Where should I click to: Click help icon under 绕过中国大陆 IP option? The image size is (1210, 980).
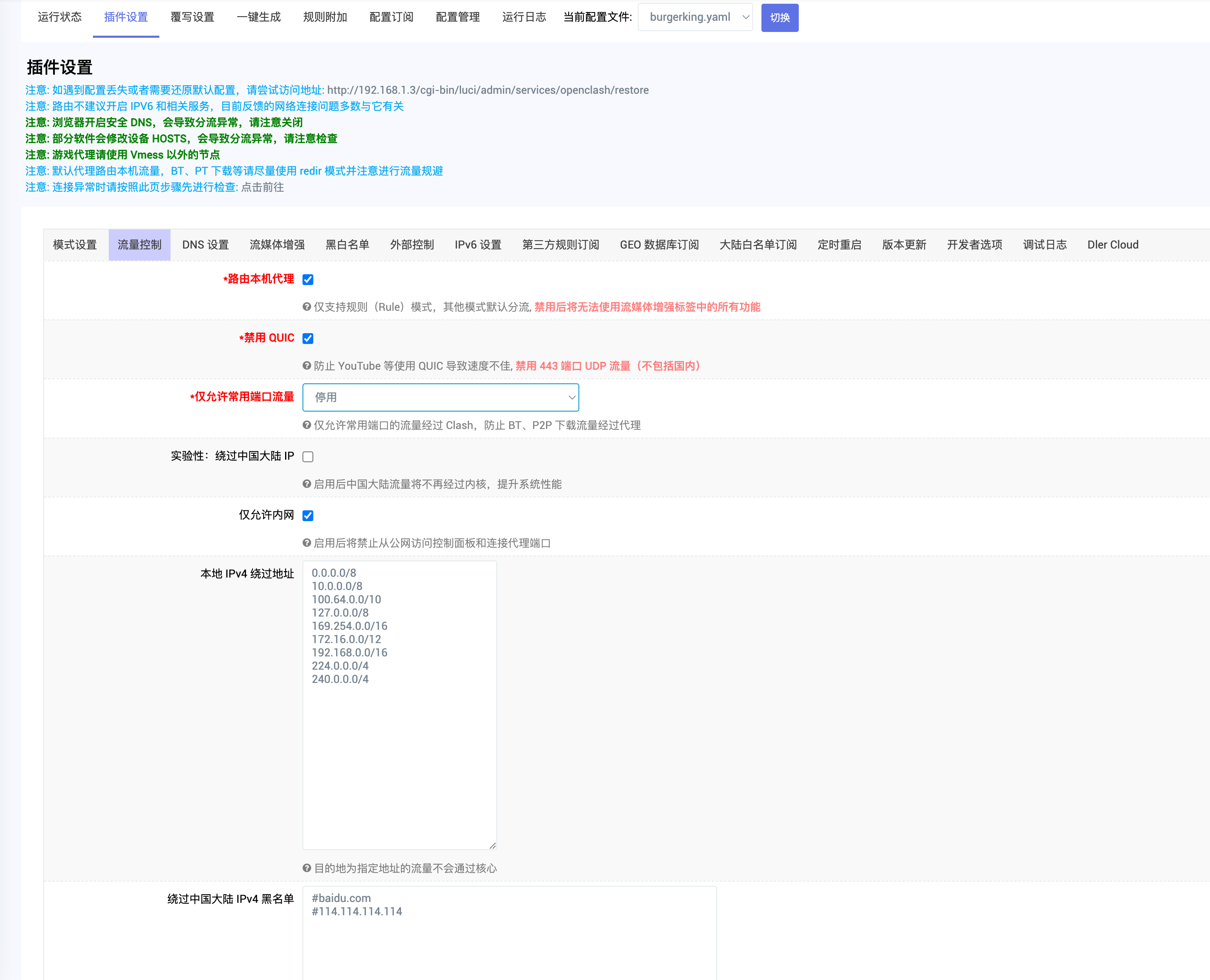point(307,483)
